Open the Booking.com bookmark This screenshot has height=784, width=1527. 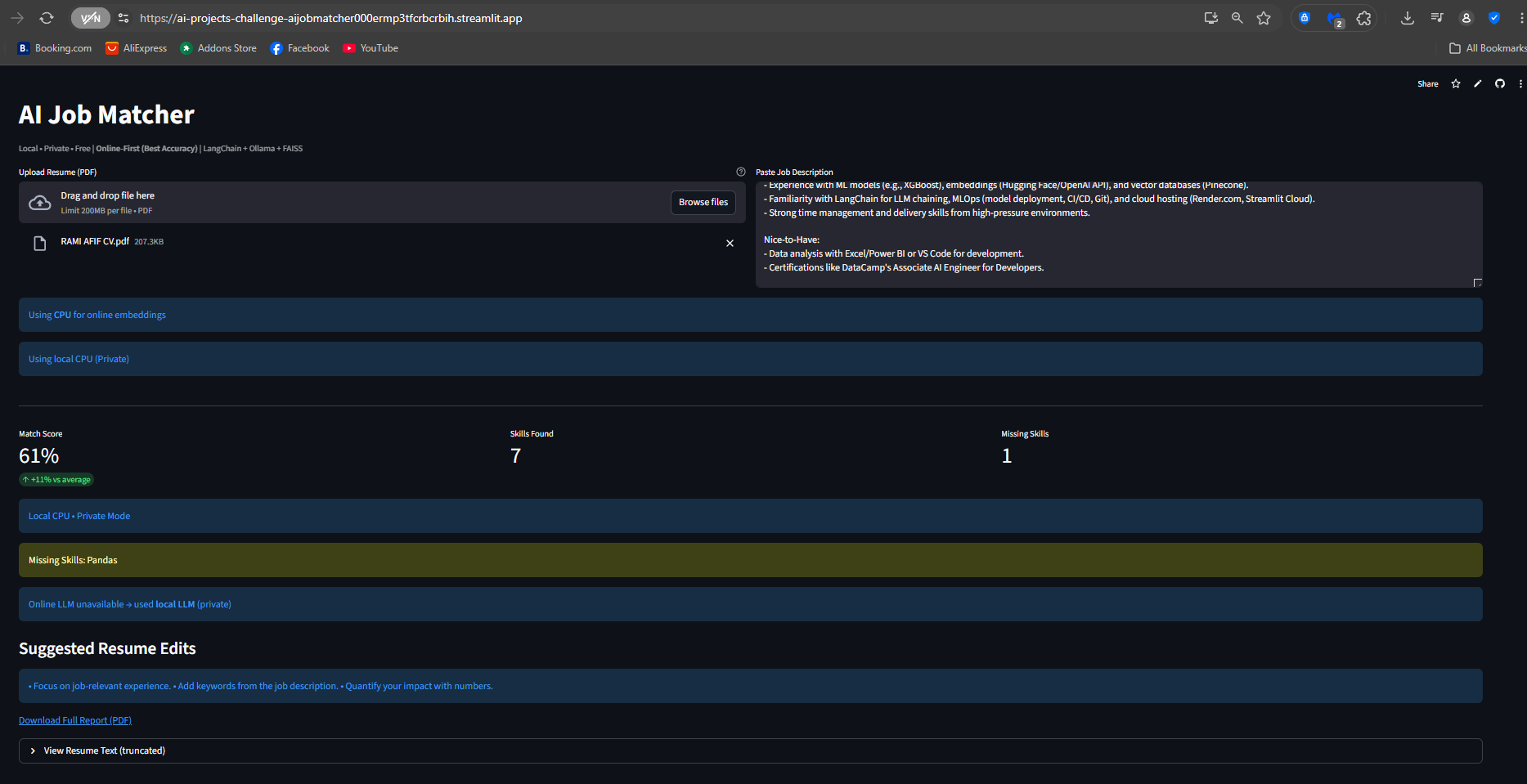[x=55, y=48]
